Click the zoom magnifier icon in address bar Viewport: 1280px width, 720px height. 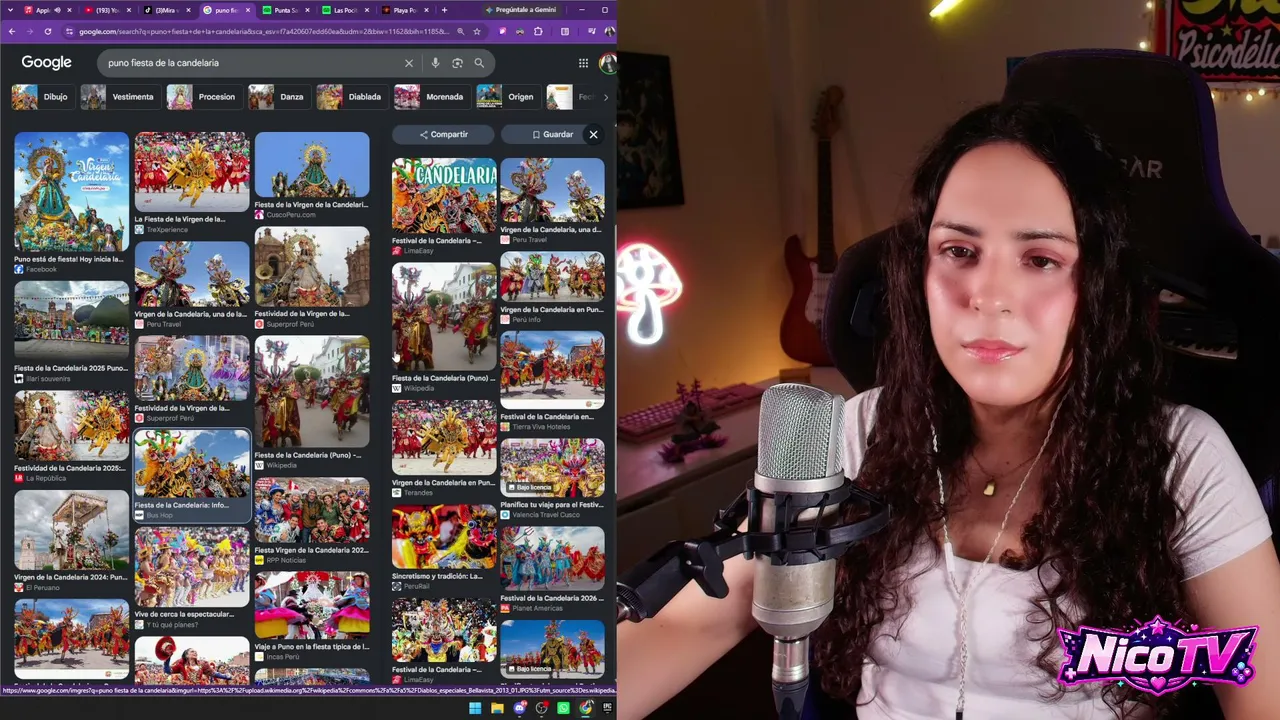click(460, 31)
